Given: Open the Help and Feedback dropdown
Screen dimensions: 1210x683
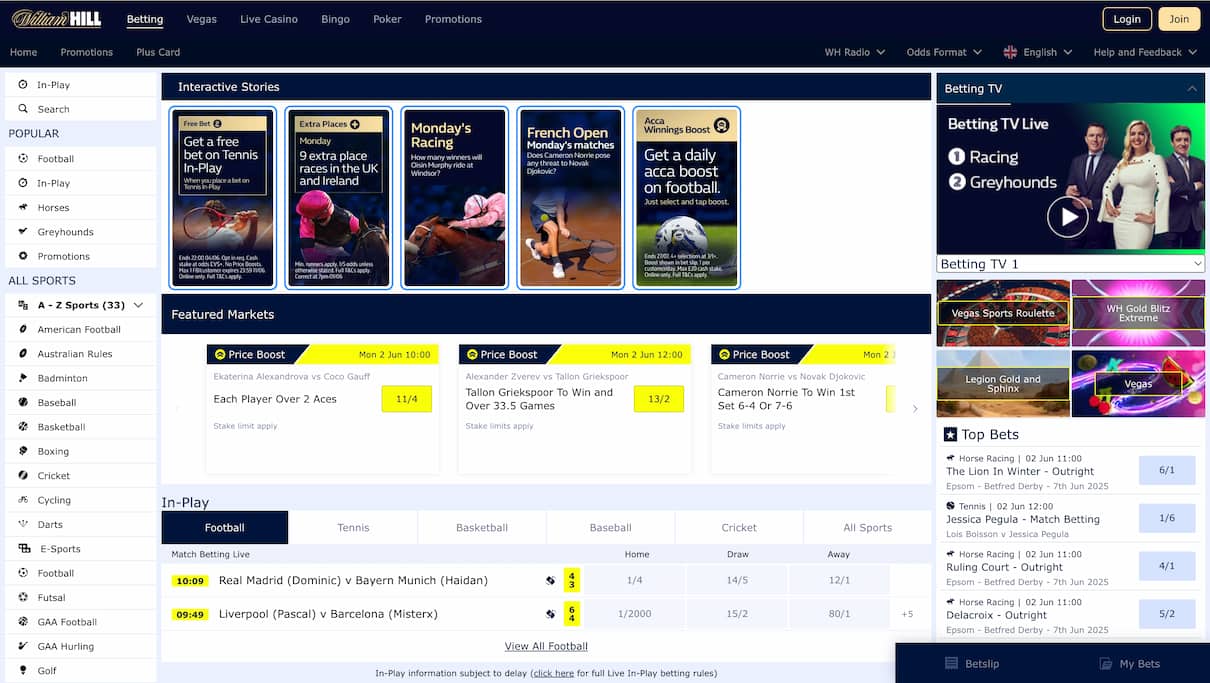Looking at the screenshot, I should (x=1146, y=52).
